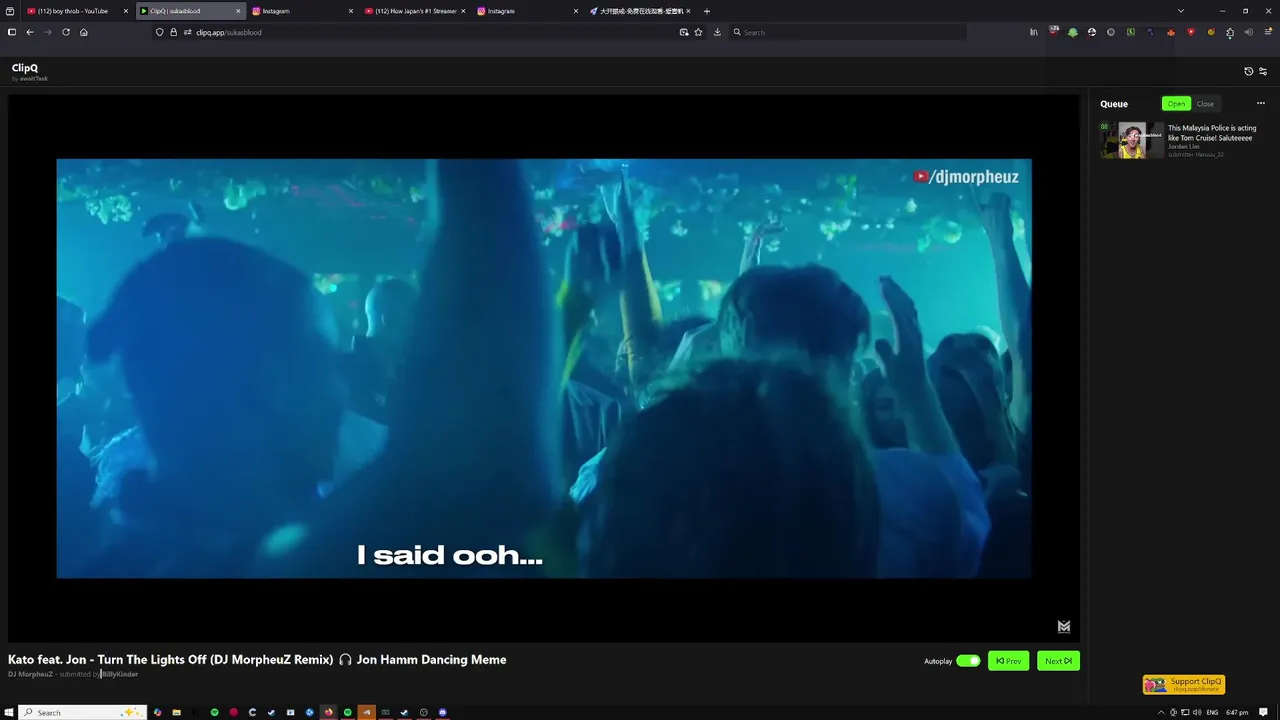
Task: Set queue status to Close
Action: click(x=1205, y=104)
